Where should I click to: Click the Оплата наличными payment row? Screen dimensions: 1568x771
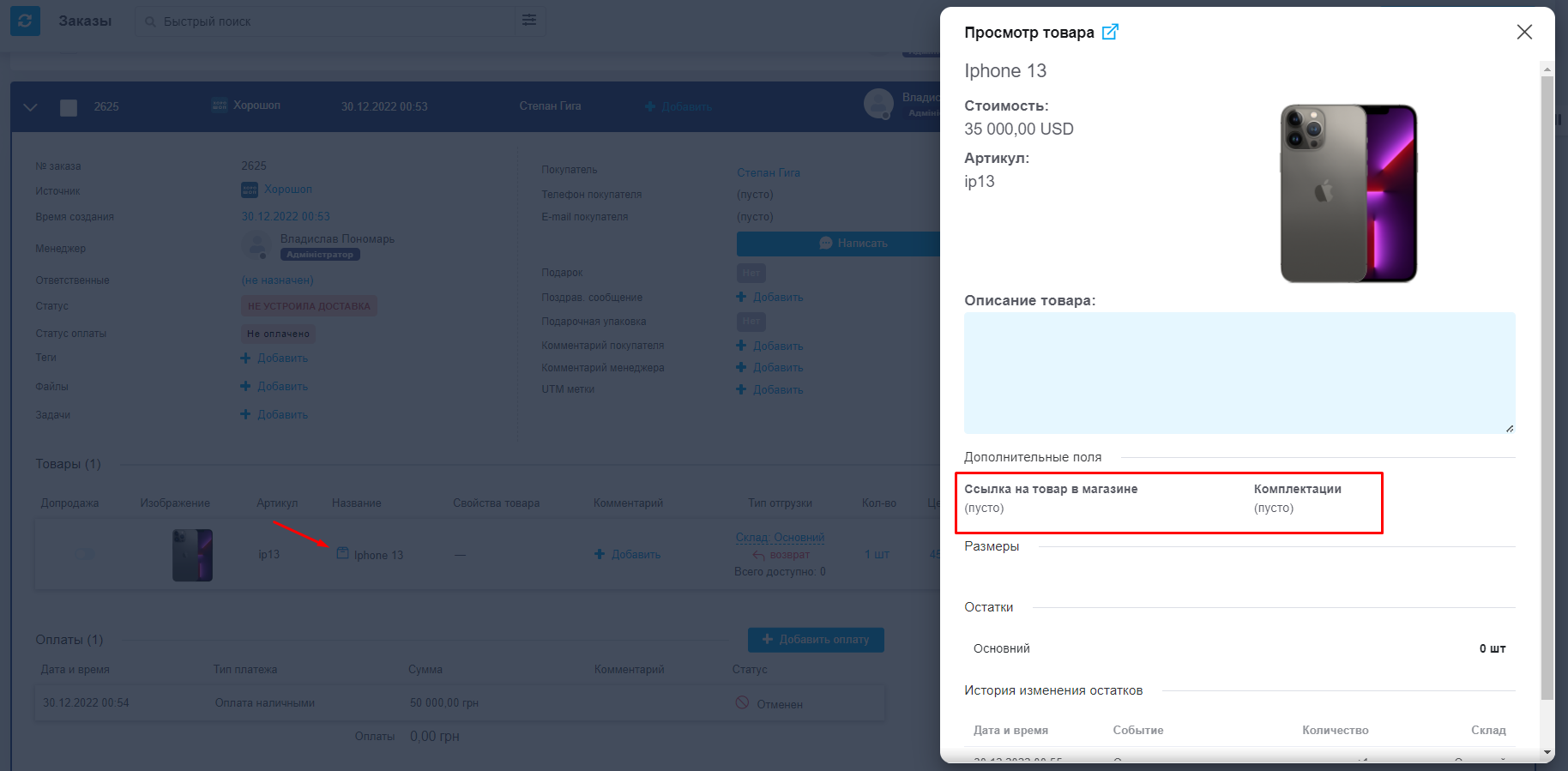(460, 703)
